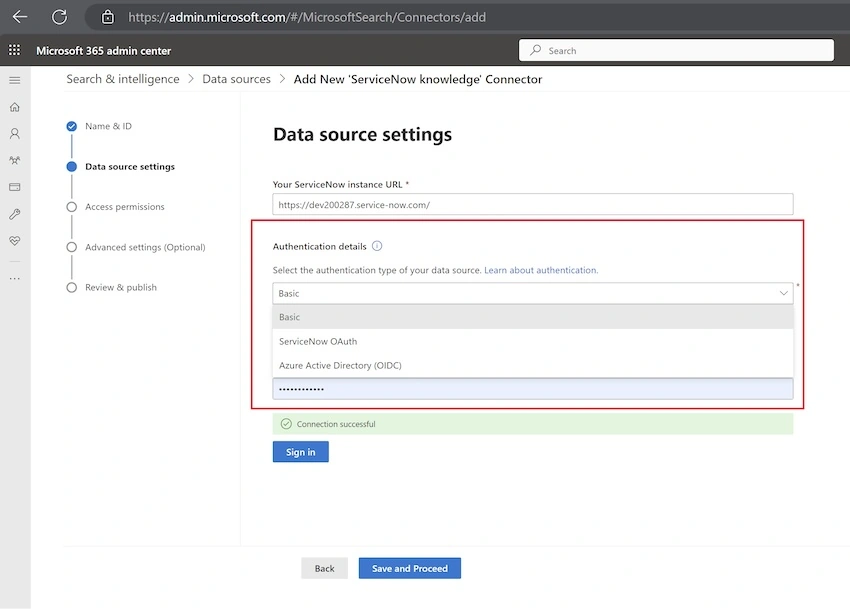
Task: Go back using the browser back arrow
Action: coord(20,17)
